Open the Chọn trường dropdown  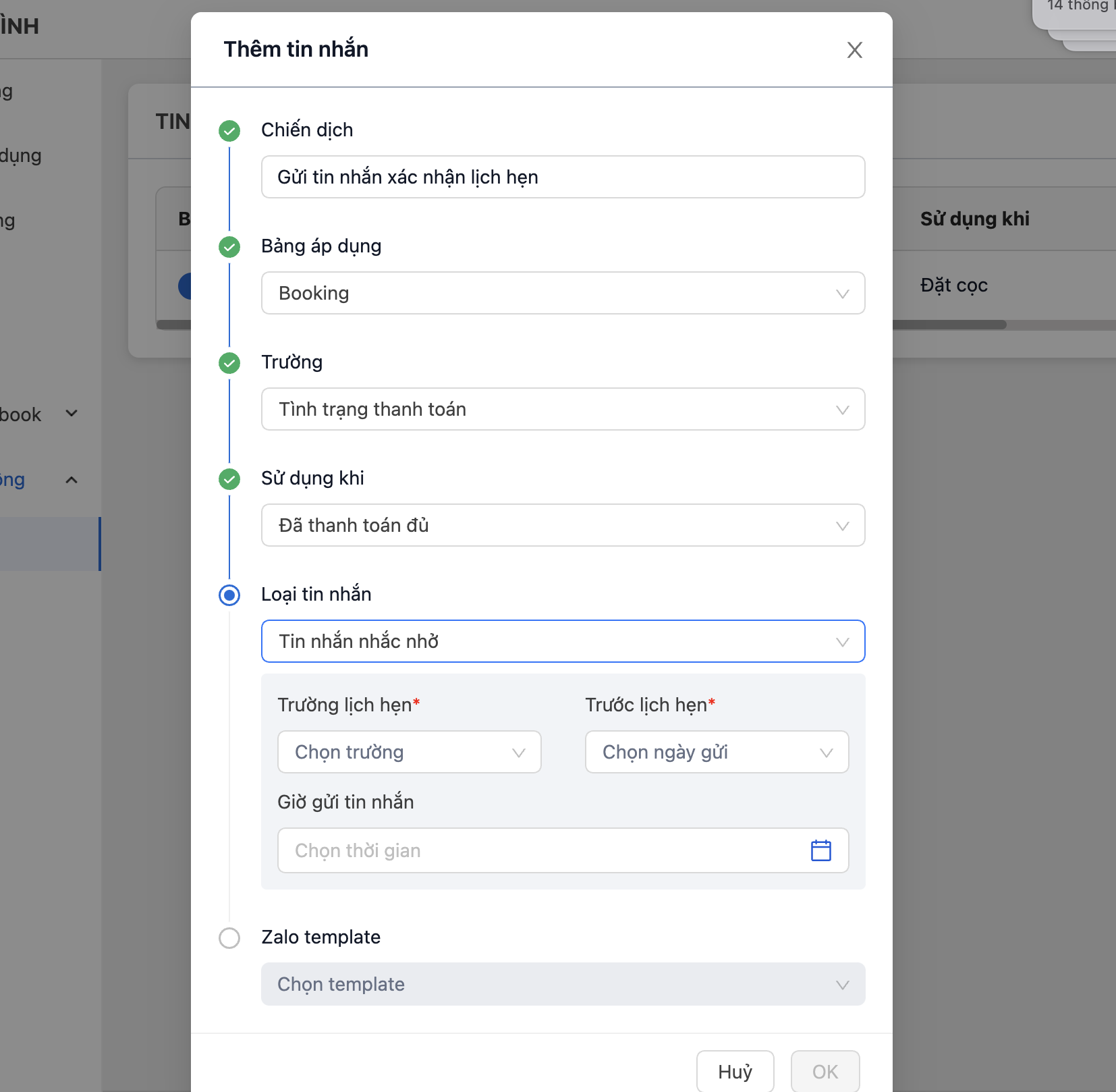click(409, 752)
